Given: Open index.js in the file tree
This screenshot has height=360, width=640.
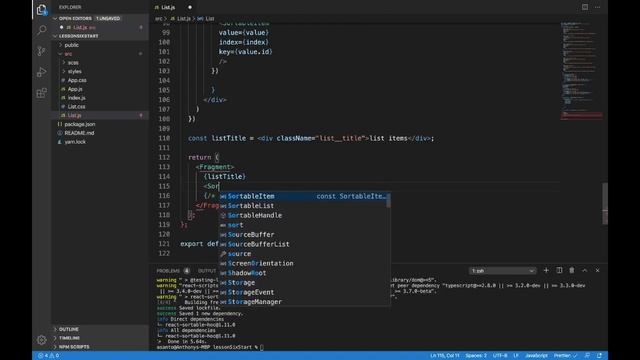Looking at the screenshot, I should click(x=76, y=98).
